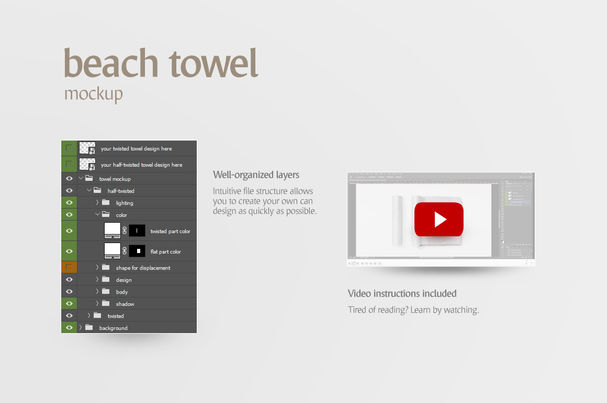
Task: Hide the 'towel mockup' group
Action: point(69,178)
